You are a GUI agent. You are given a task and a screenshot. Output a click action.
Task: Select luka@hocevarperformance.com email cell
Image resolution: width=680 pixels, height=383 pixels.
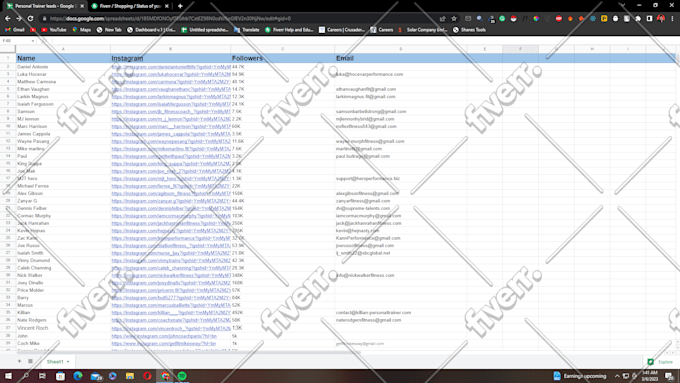(x=401, y=74)
